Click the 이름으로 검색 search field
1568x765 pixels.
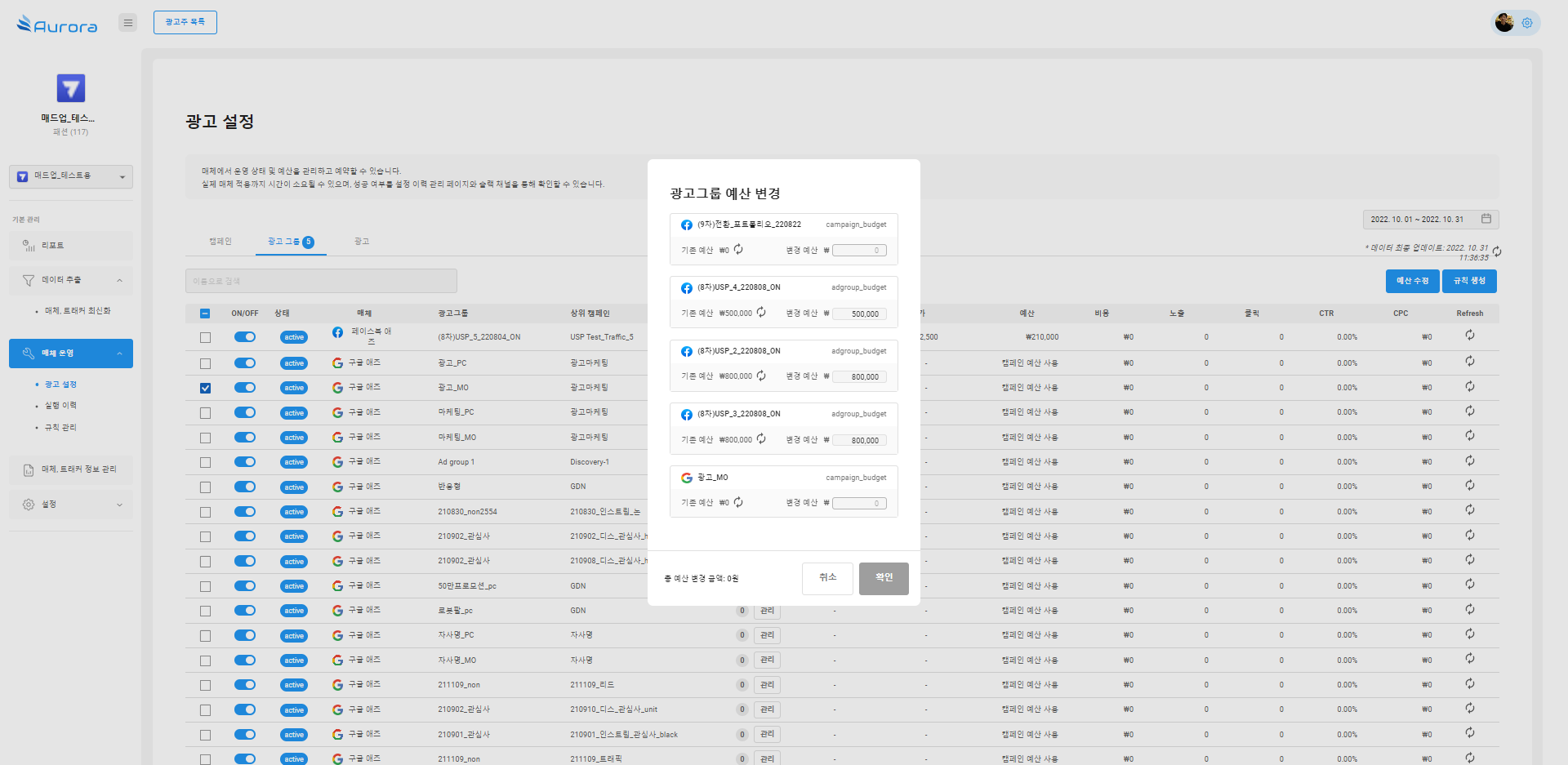(321, 281)
